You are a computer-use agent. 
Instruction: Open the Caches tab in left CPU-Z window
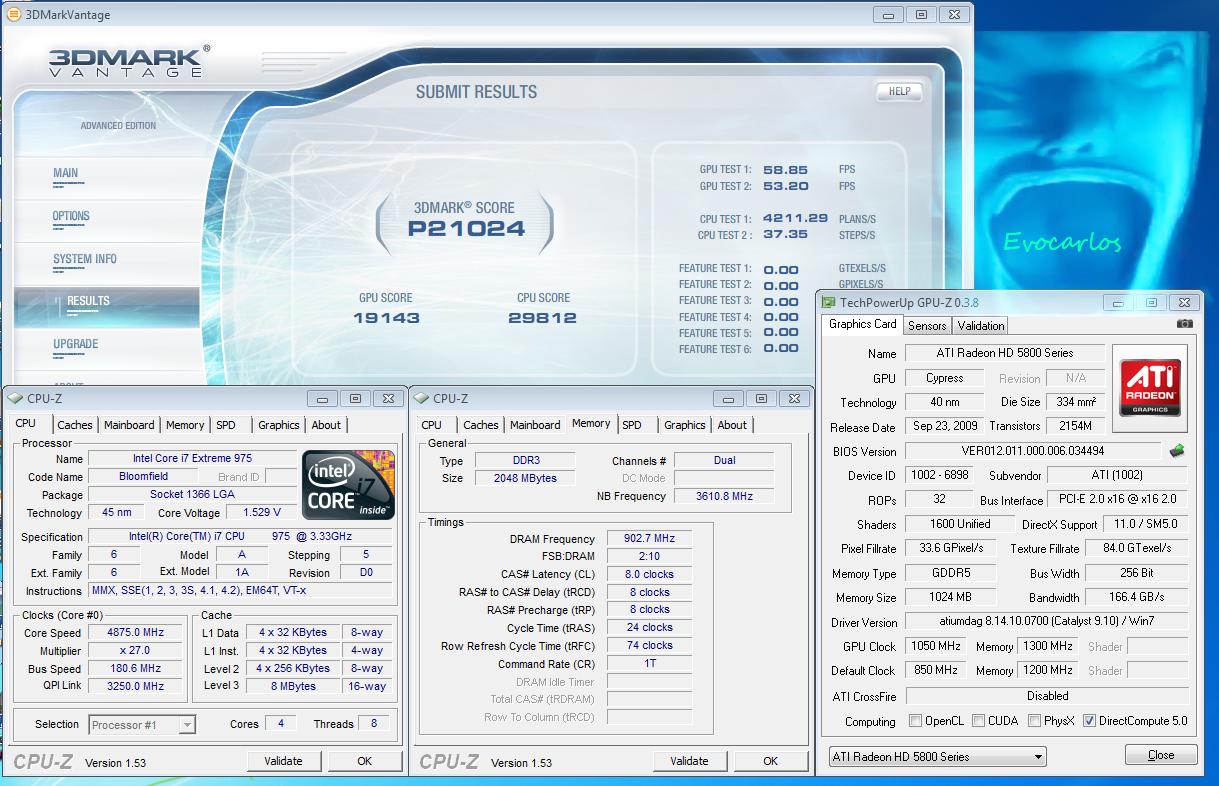tap(75, 425)
